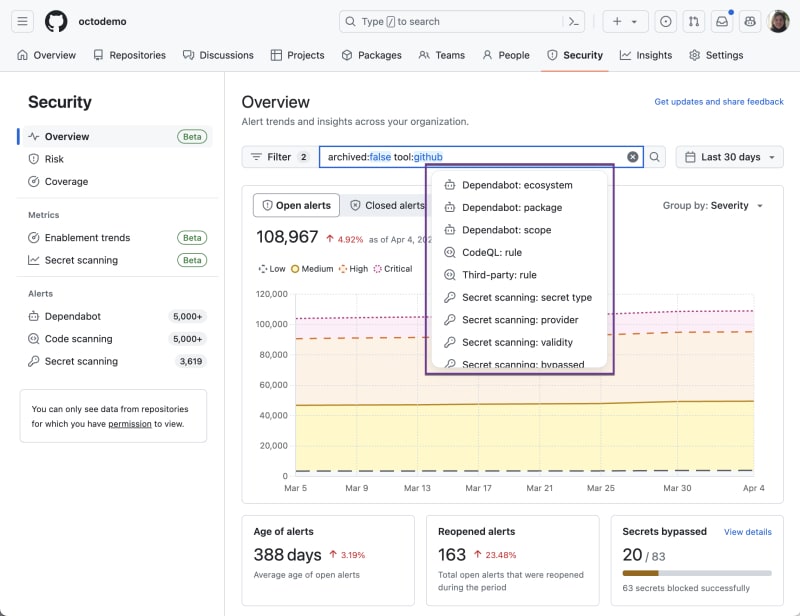Open the Group by Severity dropdown
This screenshot has width=800, height=616.
[x=713, y=205]
